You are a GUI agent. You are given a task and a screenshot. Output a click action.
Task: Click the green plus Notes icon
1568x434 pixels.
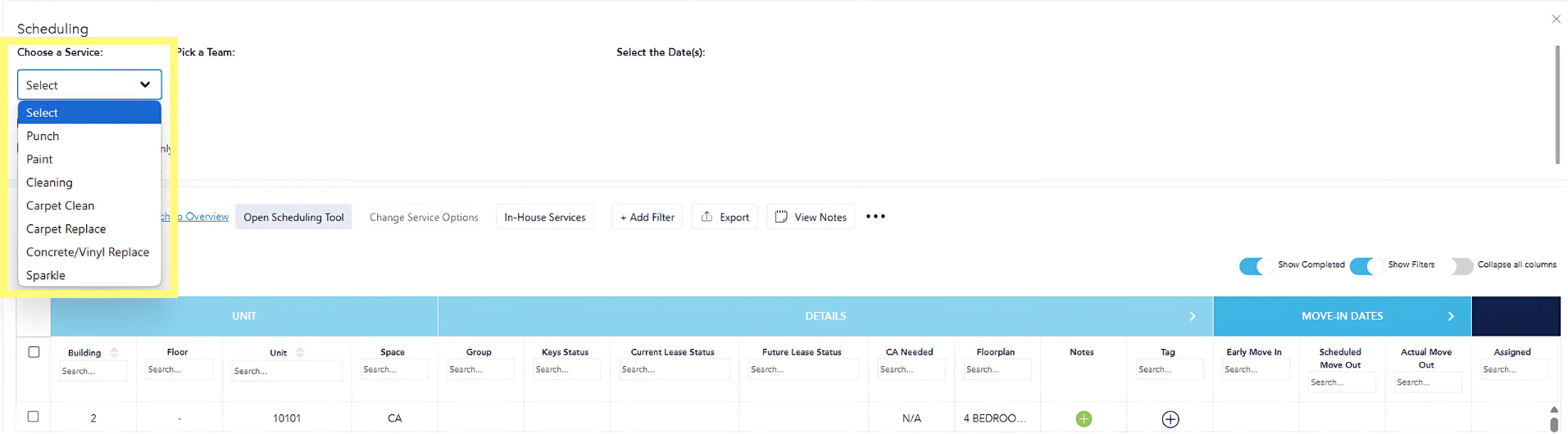(1083, 418)
